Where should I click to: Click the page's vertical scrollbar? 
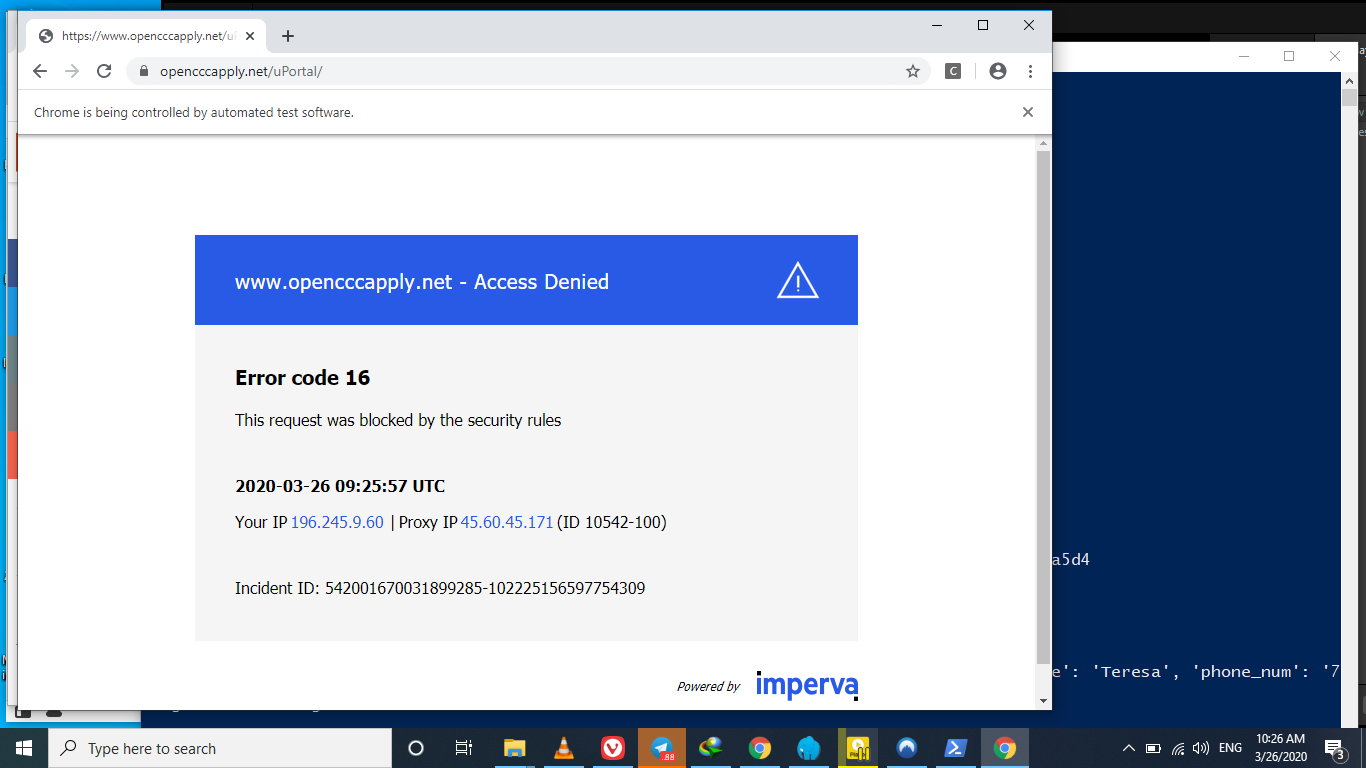[x=1043, y=400]
